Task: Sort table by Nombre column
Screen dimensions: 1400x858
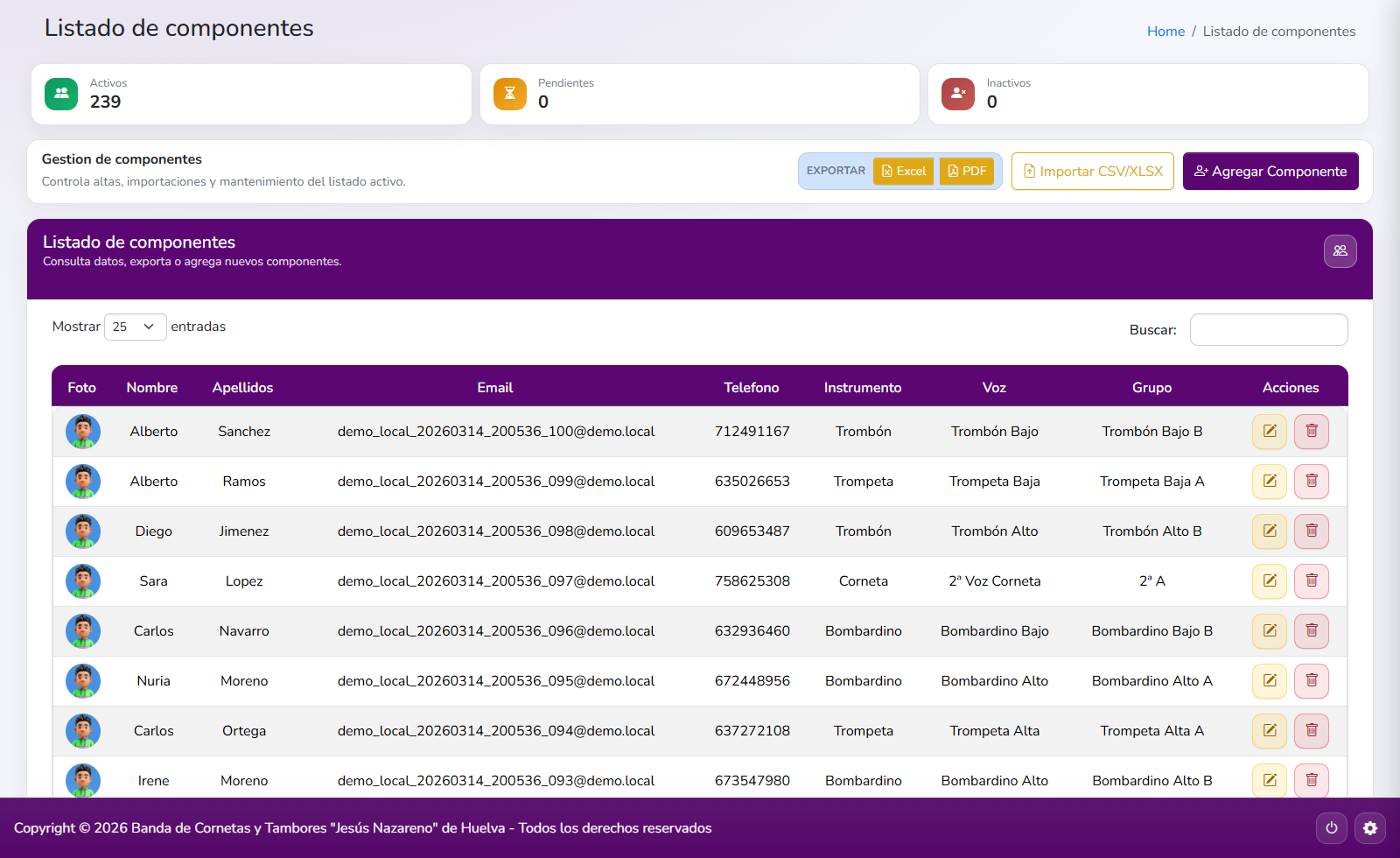Action: (x=151, y=388)
